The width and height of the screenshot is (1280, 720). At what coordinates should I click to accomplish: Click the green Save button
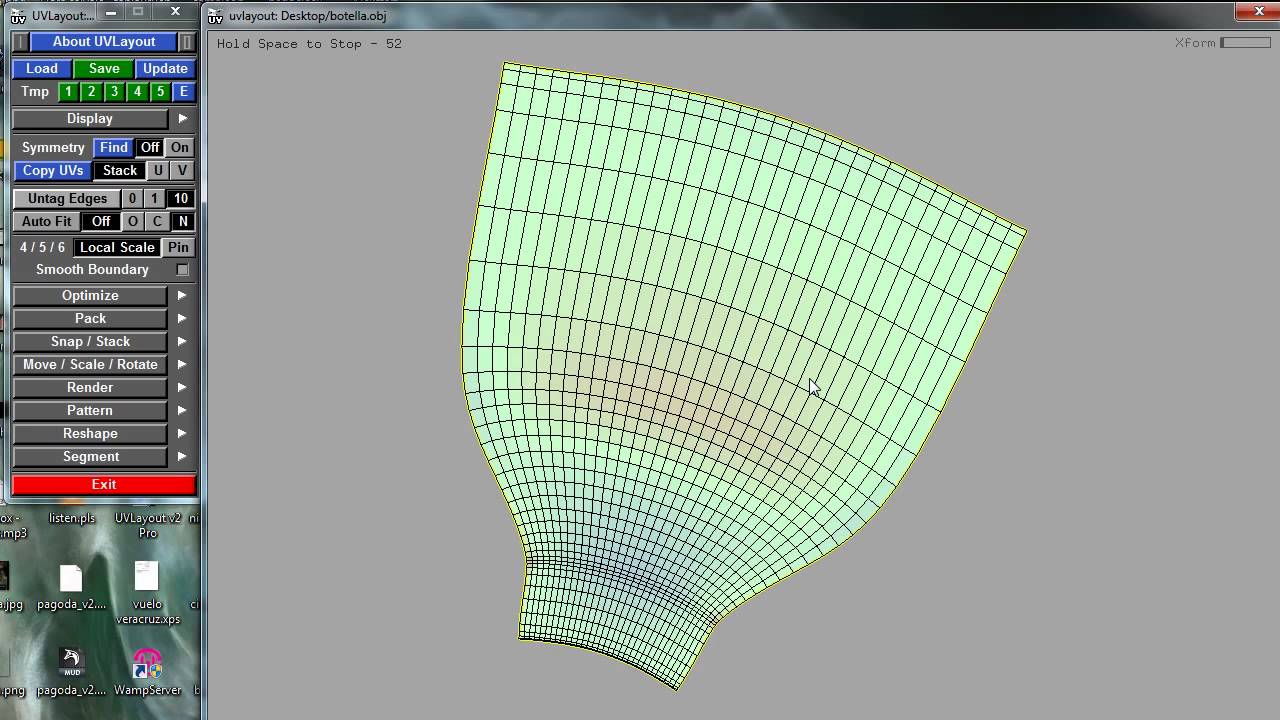[x=104, y=68]
